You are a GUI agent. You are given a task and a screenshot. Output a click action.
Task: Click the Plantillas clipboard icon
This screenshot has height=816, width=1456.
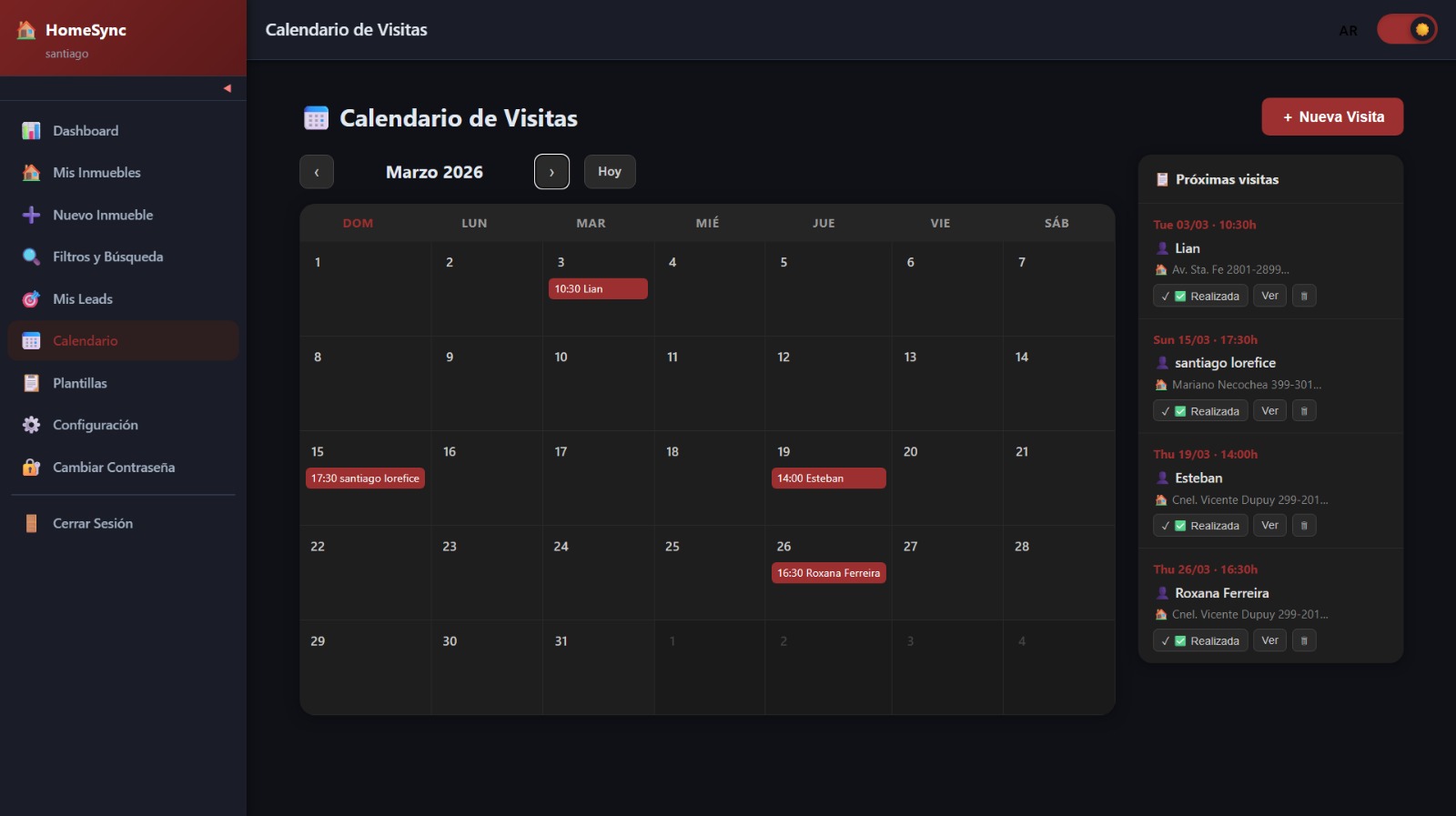click(31, 383)
